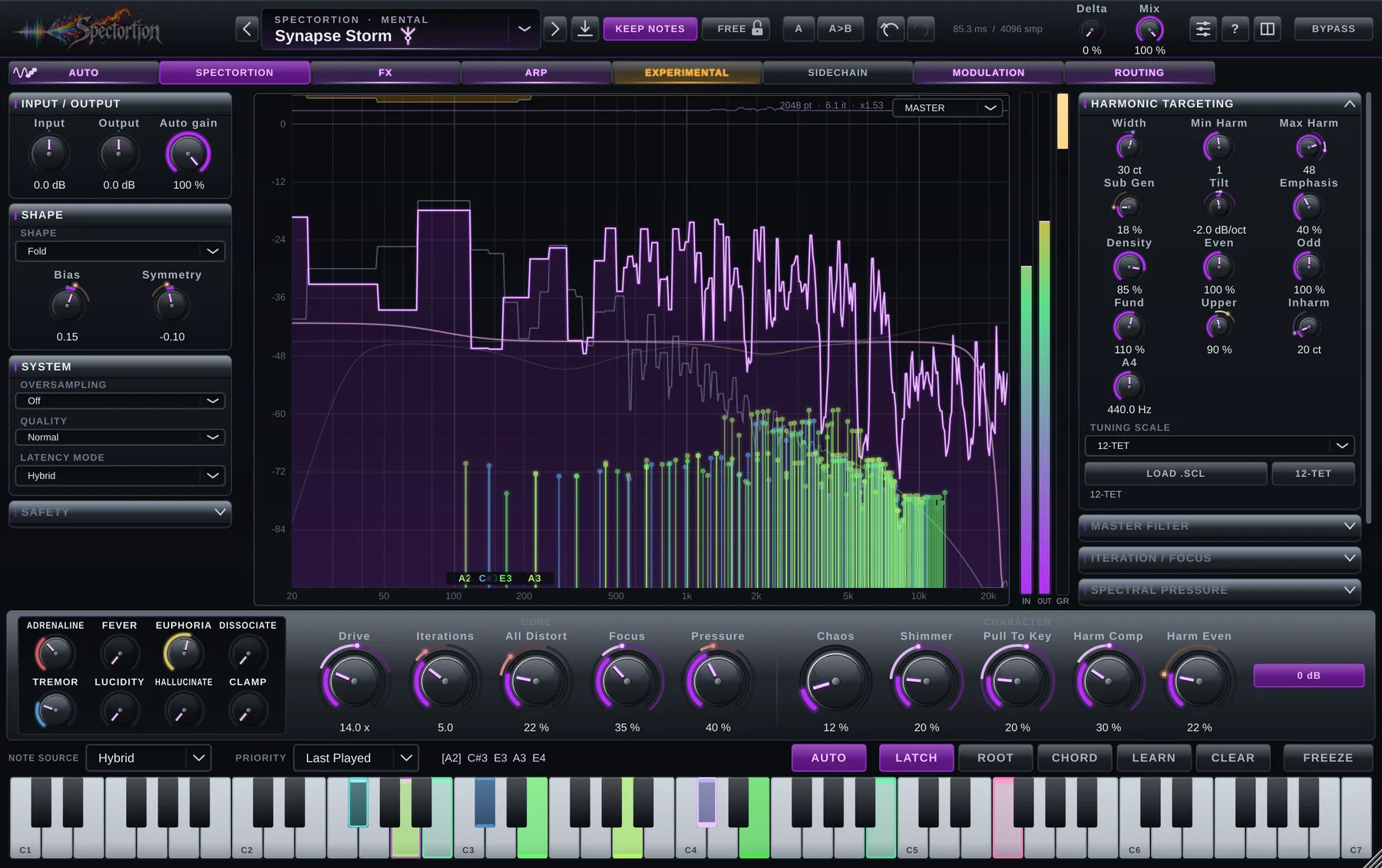1382x868 pixels.
Task: Switch to the ARP tab
Action: [x=536, y=73]
